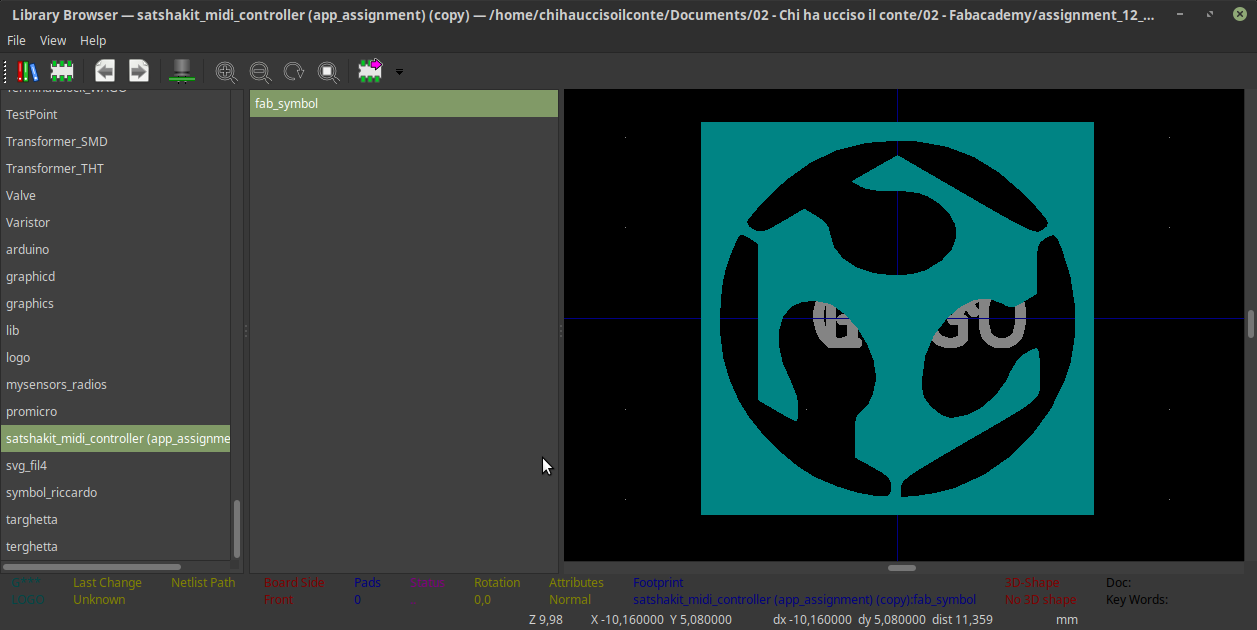
Task: Open the Help menu
Action: [x=93, y=40]
